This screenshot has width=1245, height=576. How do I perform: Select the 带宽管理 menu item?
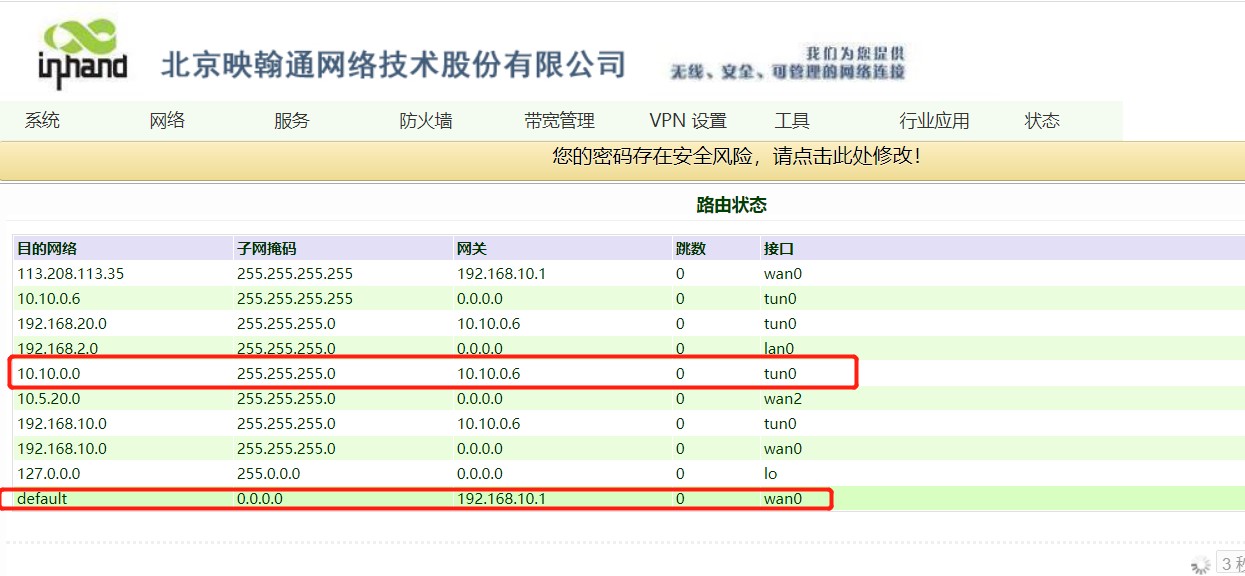[559, 121]
